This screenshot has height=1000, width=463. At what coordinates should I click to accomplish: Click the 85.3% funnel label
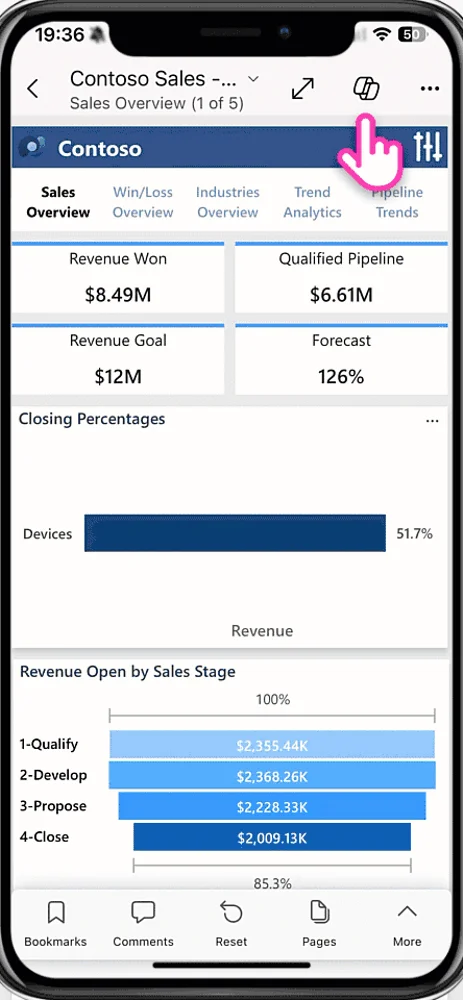pos(272,883)
